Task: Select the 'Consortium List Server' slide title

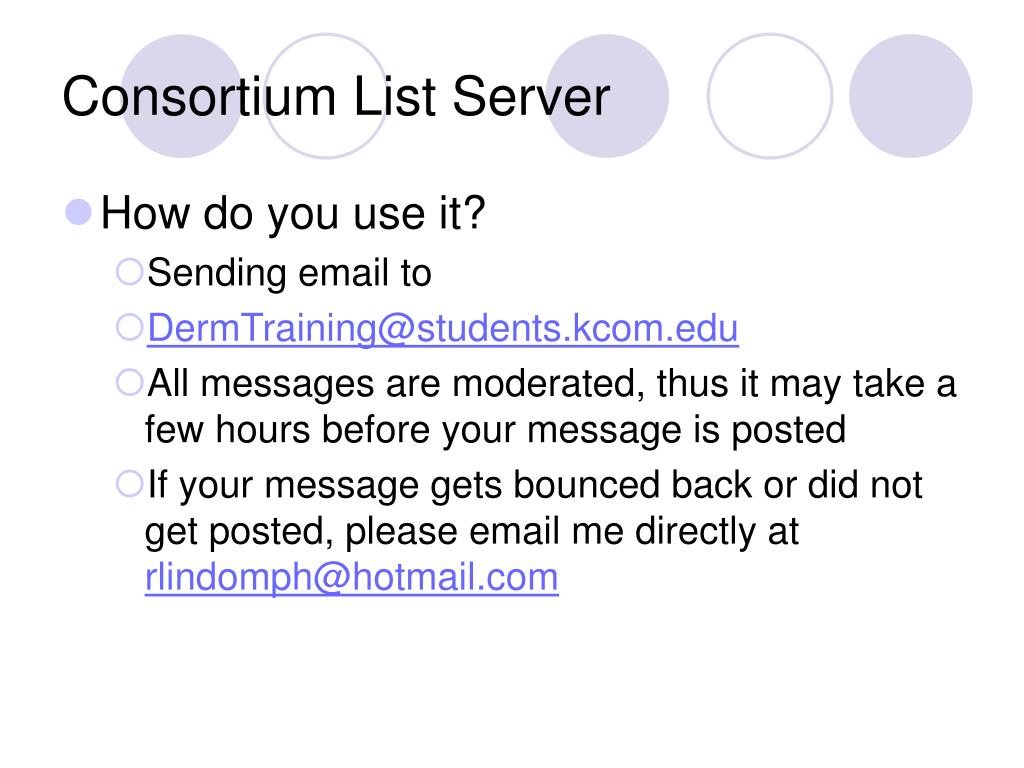Action: point(336,97)
